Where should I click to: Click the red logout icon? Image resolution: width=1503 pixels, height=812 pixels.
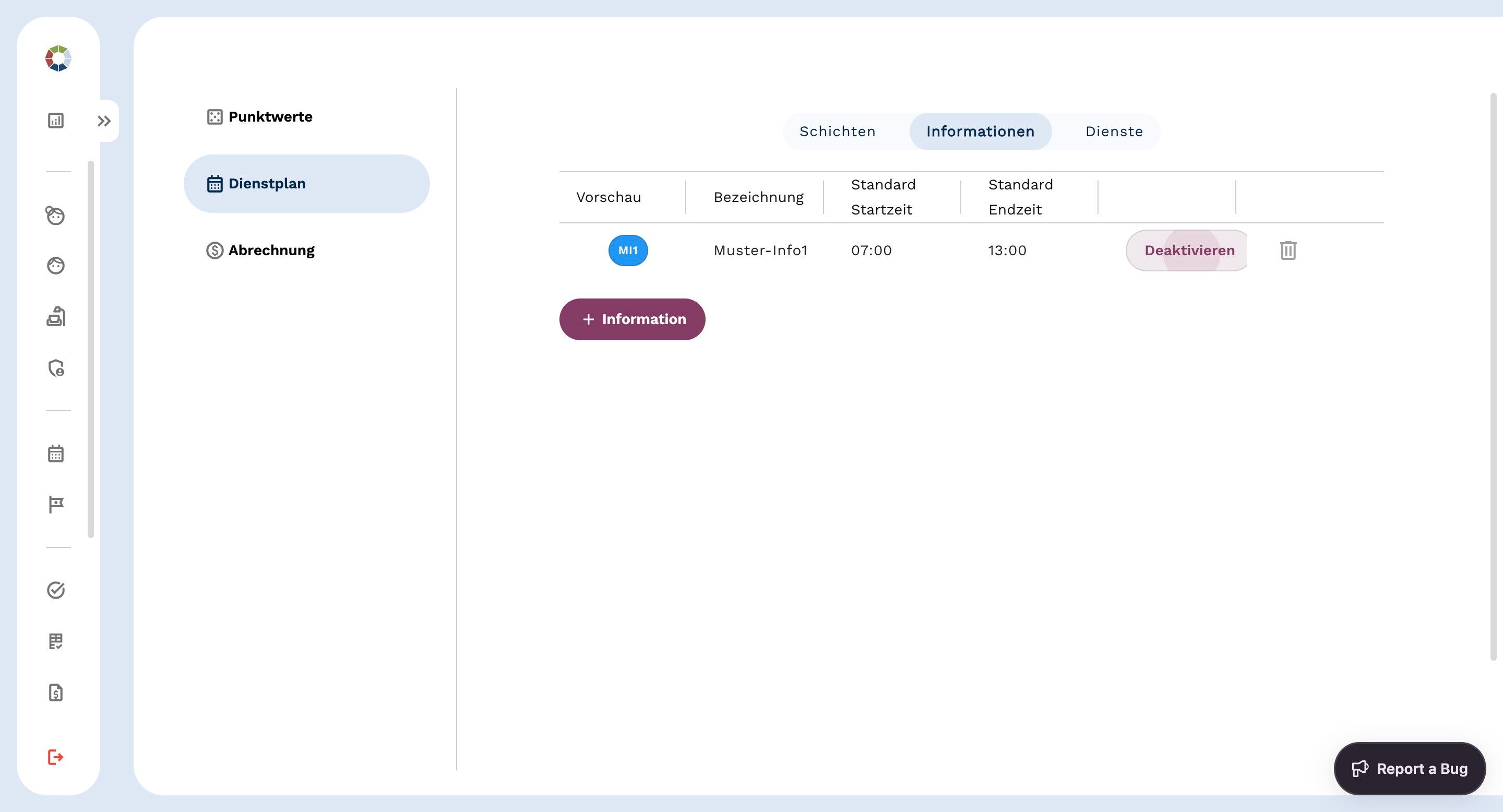[55, 757]
